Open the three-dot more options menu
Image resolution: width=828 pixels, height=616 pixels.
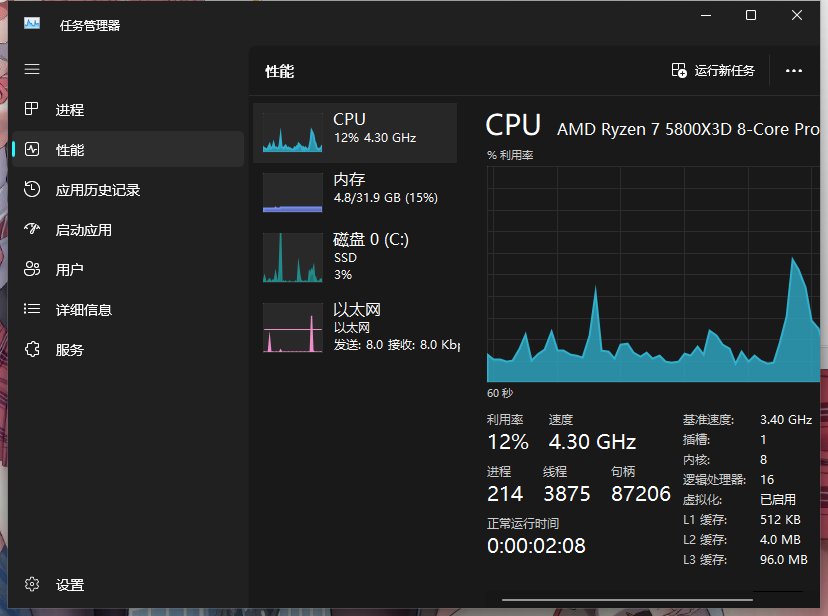pyautogui.click(x=794, y=71)
